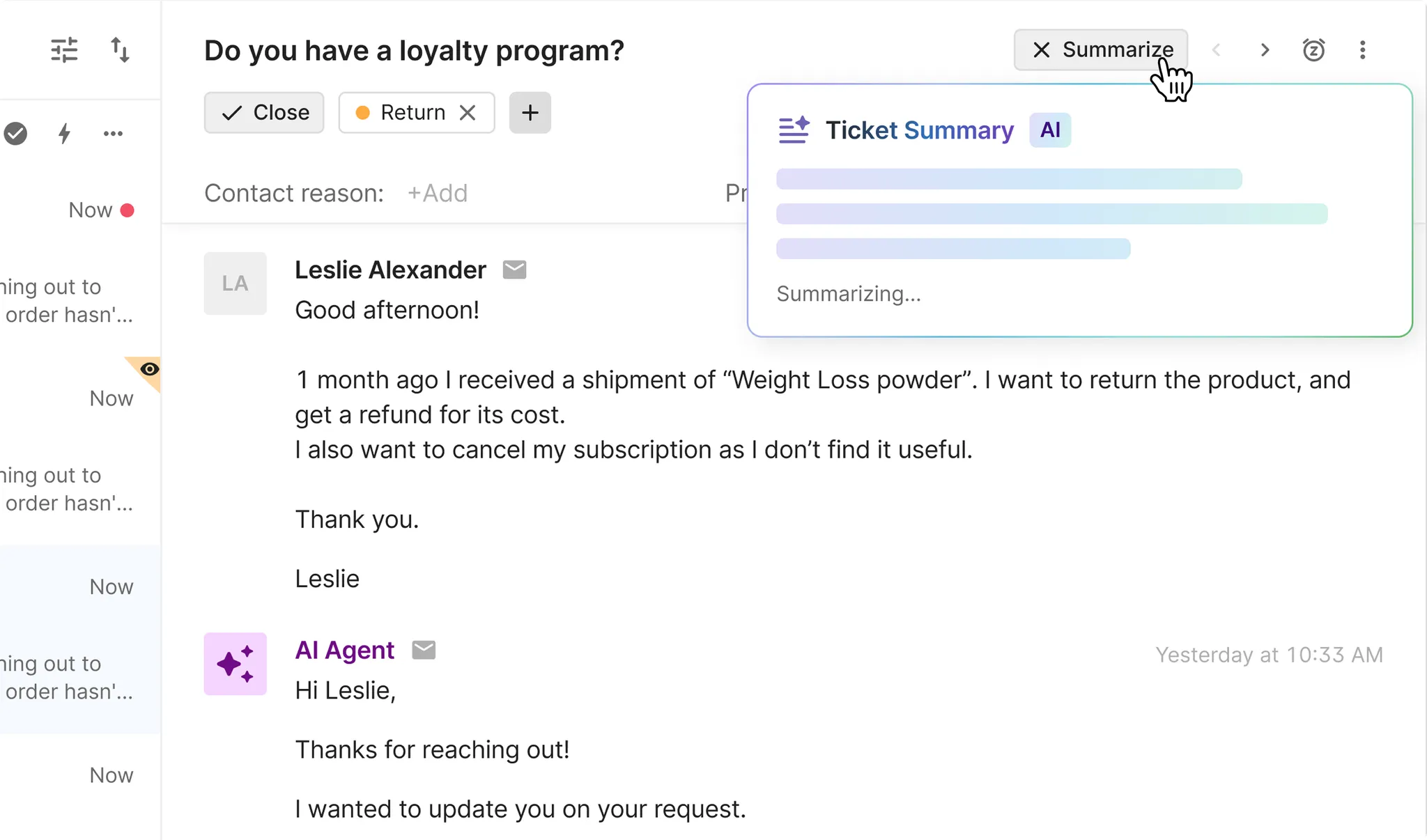Select the highlighted ticket in list
1427x840 pixels.
[80, 639]
